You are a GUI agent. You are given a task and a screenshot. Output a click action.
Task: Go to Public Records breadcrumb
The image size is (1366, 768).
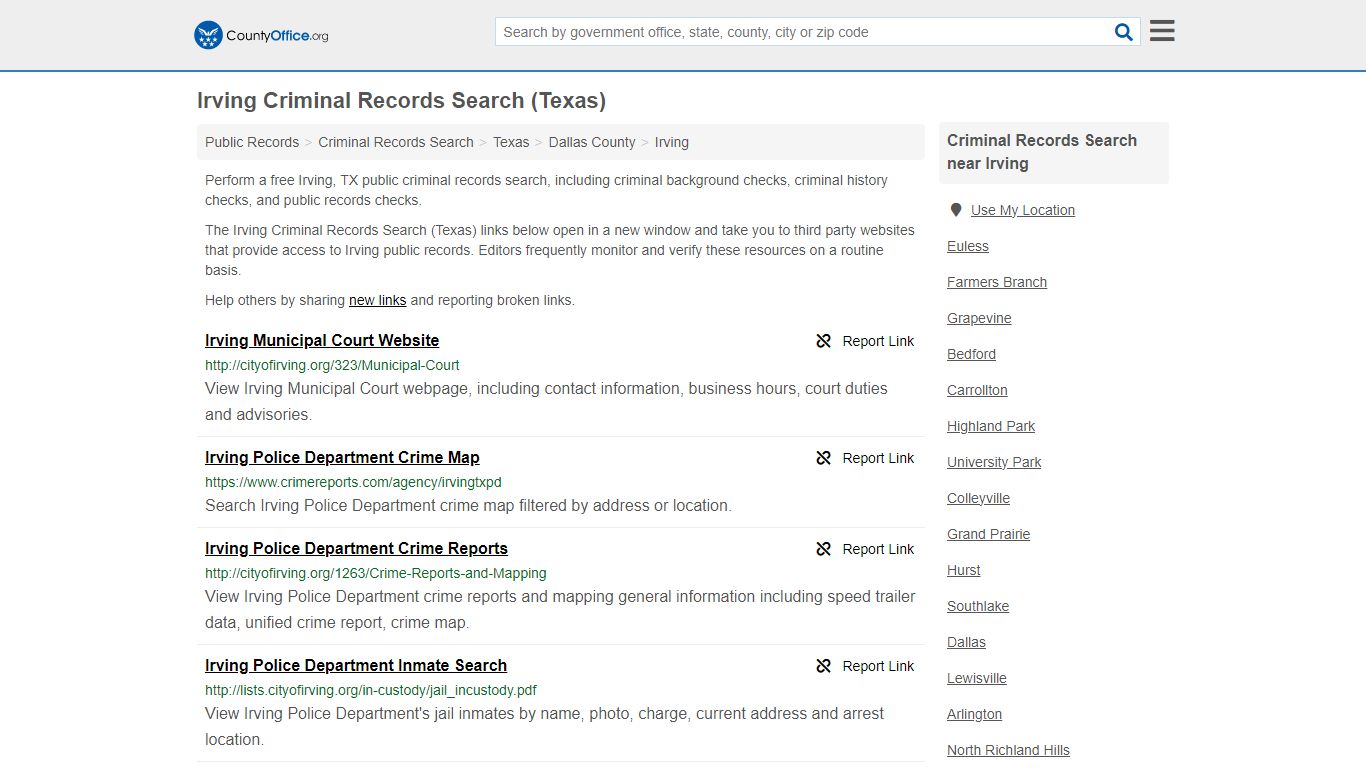(252, 142)
